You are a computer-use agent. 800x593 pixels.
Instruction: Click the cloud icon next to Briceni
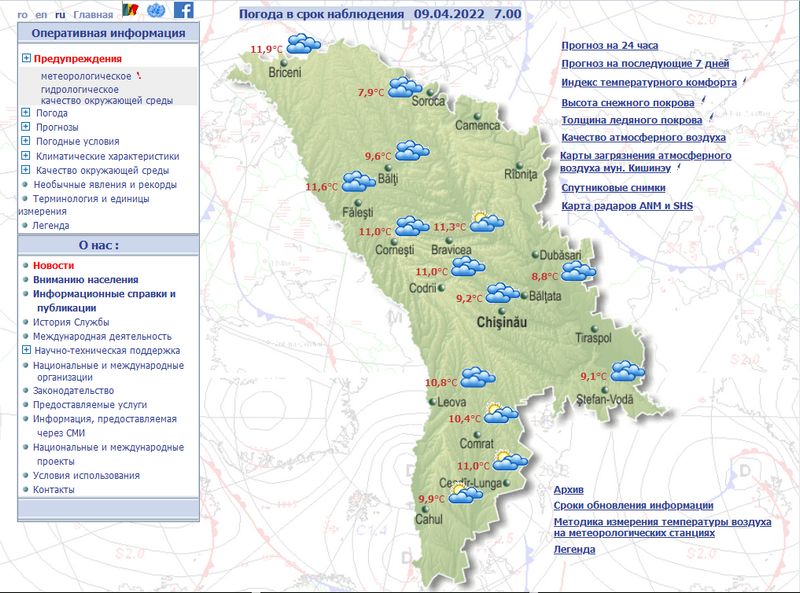tap(304, 44)
